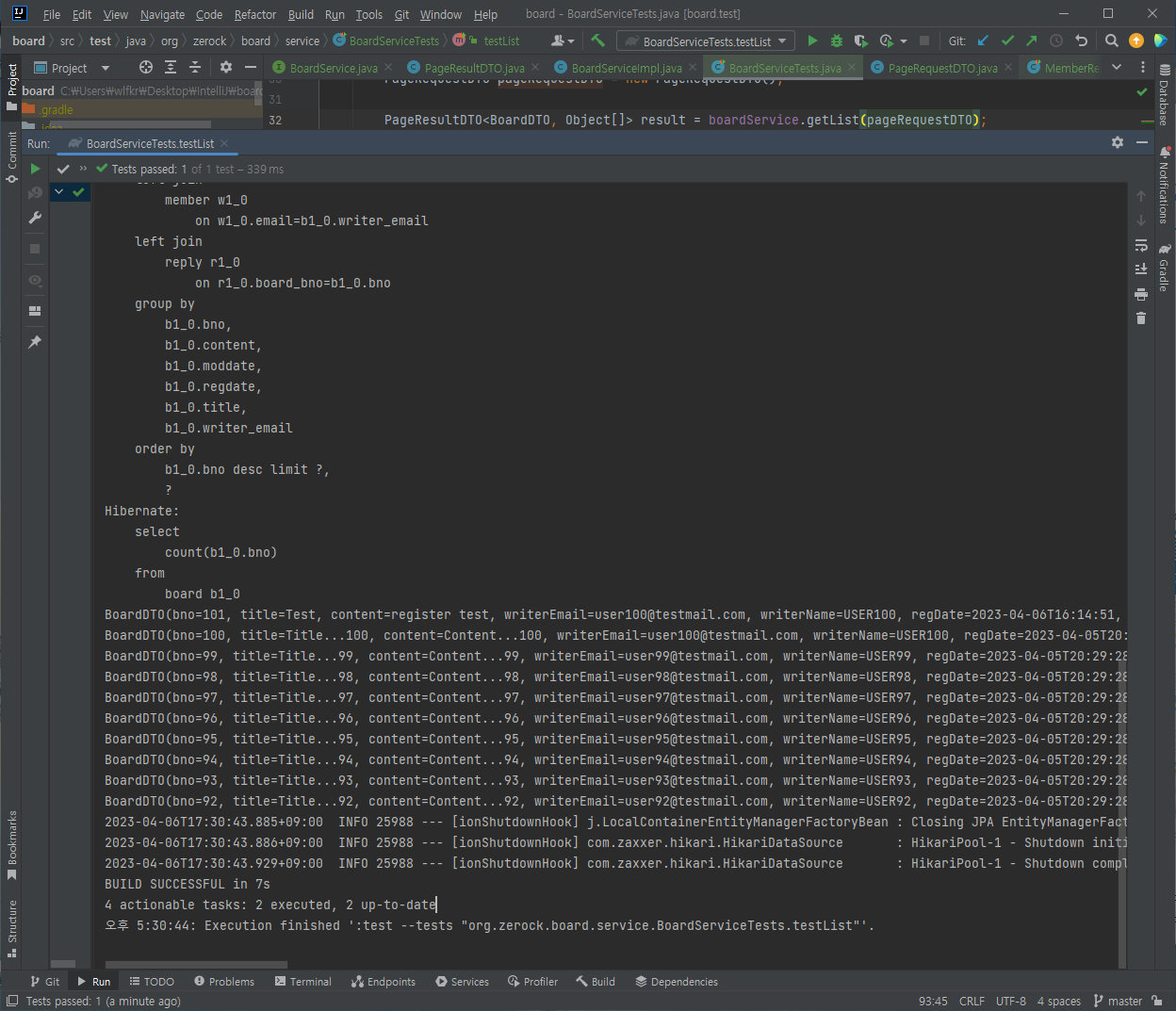
Task: Hide the Project panel with minus icon
Action: [251, 67]
